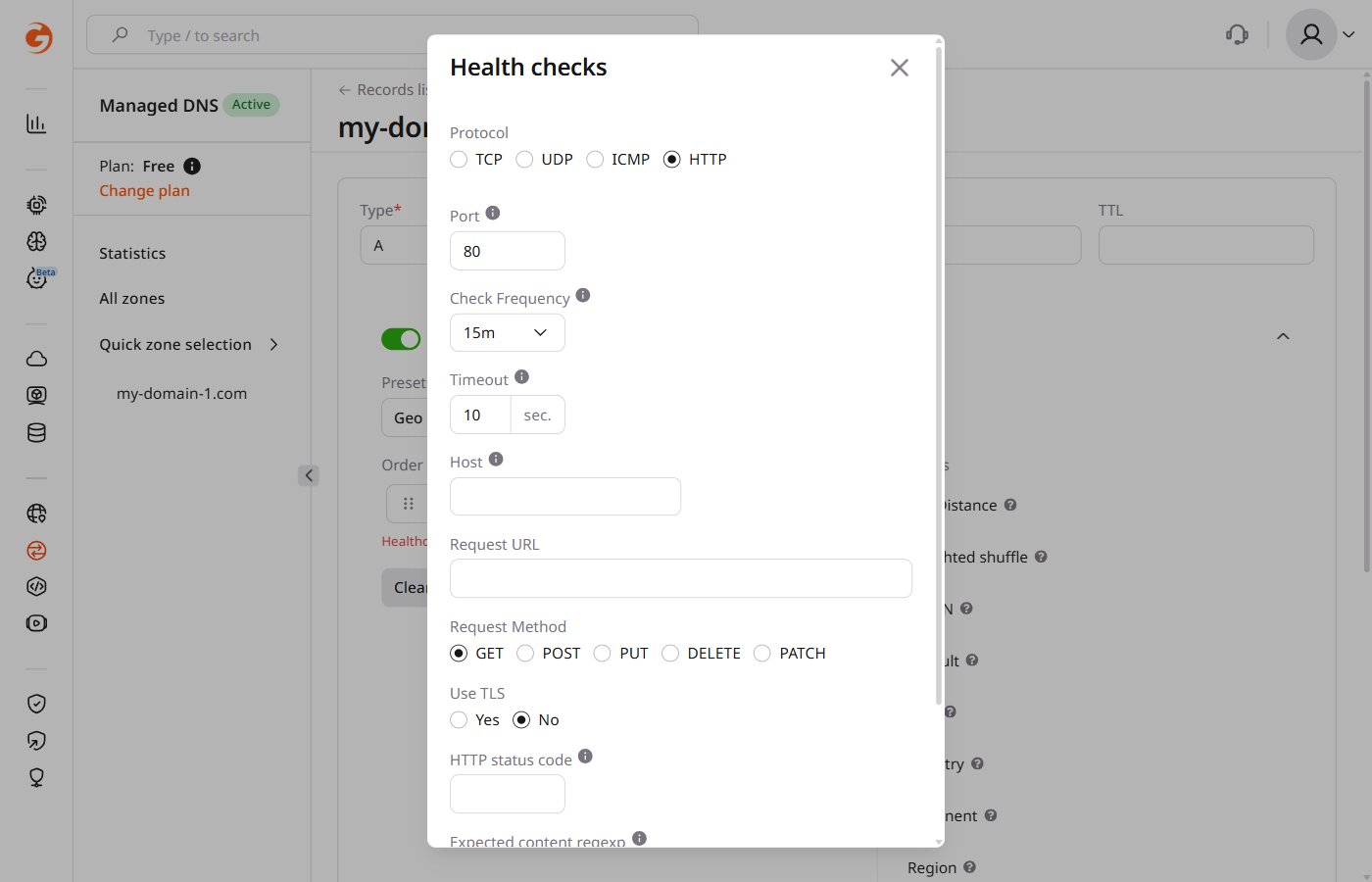1372x882 pixels.
Task: Click the Timeout info icon
Action: (x=522, y=376)
